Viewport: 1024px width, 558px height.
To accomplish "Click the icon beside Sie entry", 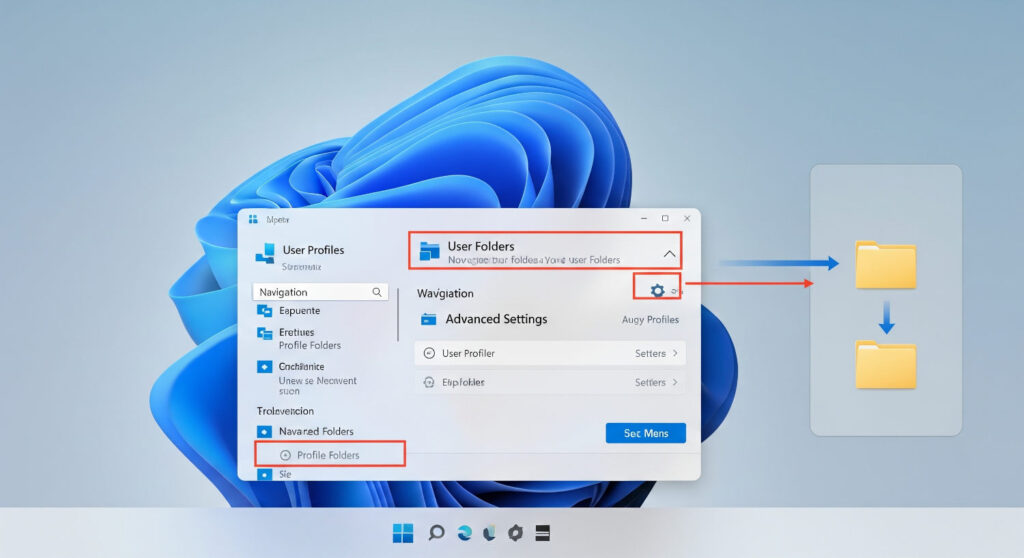I will tap(264, 474).
